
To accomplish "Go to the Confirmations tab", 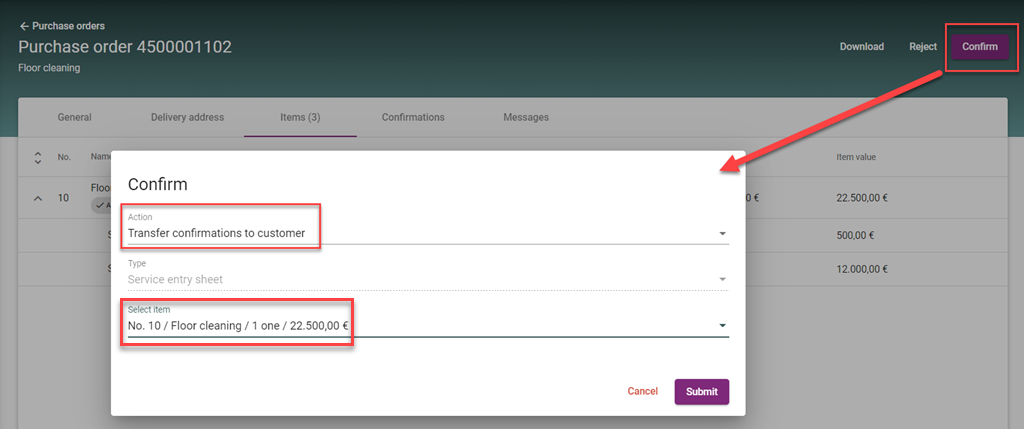I will (413, 117).
